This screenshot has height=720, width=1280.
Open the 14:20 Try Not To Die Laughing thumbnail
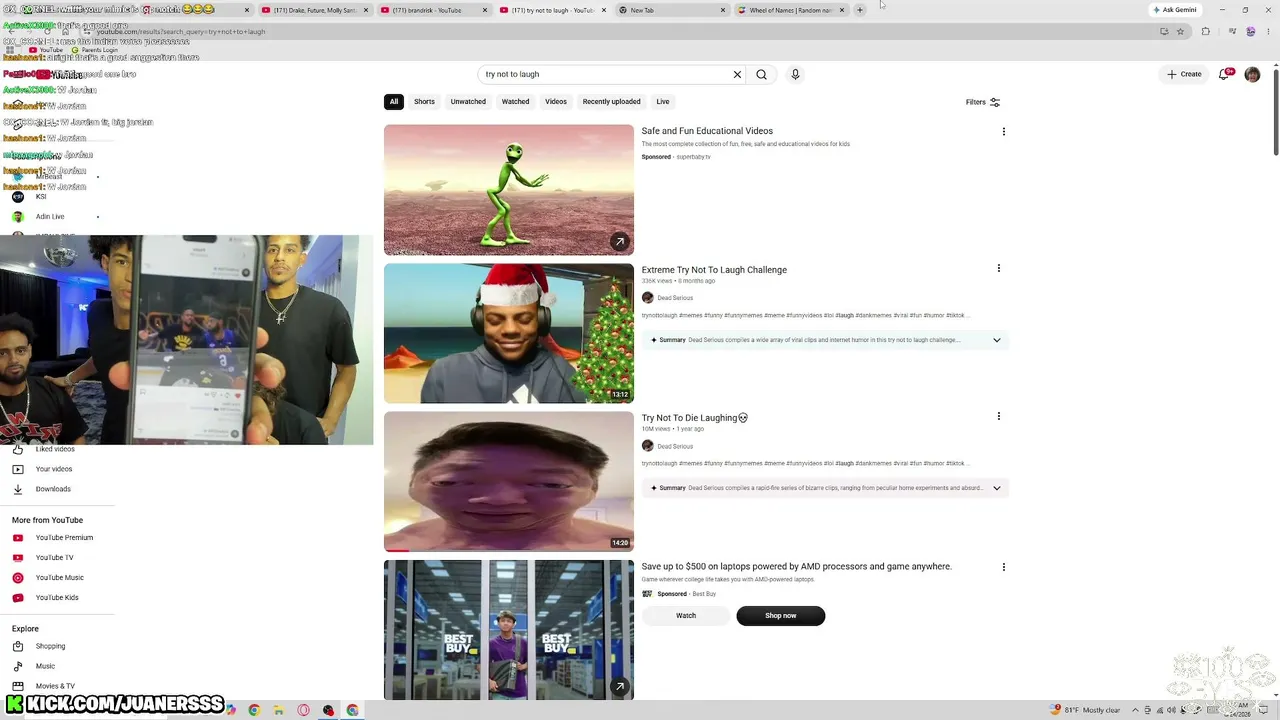coord(509,481)
